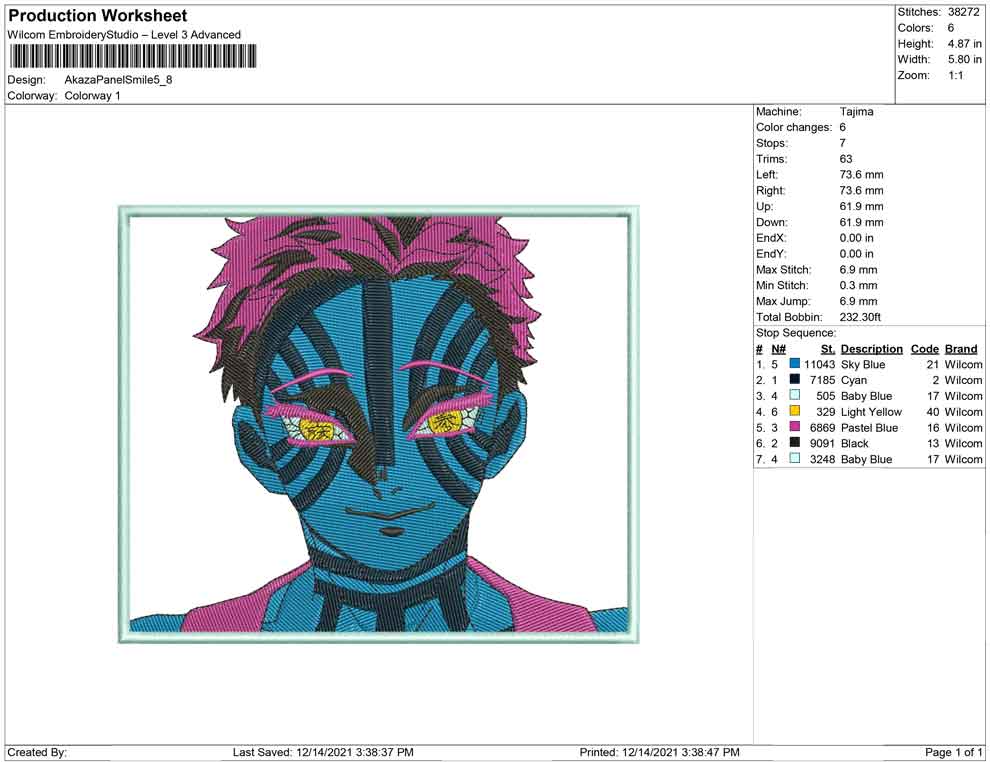The height and width of the screenshot is (762, 990).
Task: Click the 'Last Saved' timestamp in footer
Action: click(x=323, y=752)
